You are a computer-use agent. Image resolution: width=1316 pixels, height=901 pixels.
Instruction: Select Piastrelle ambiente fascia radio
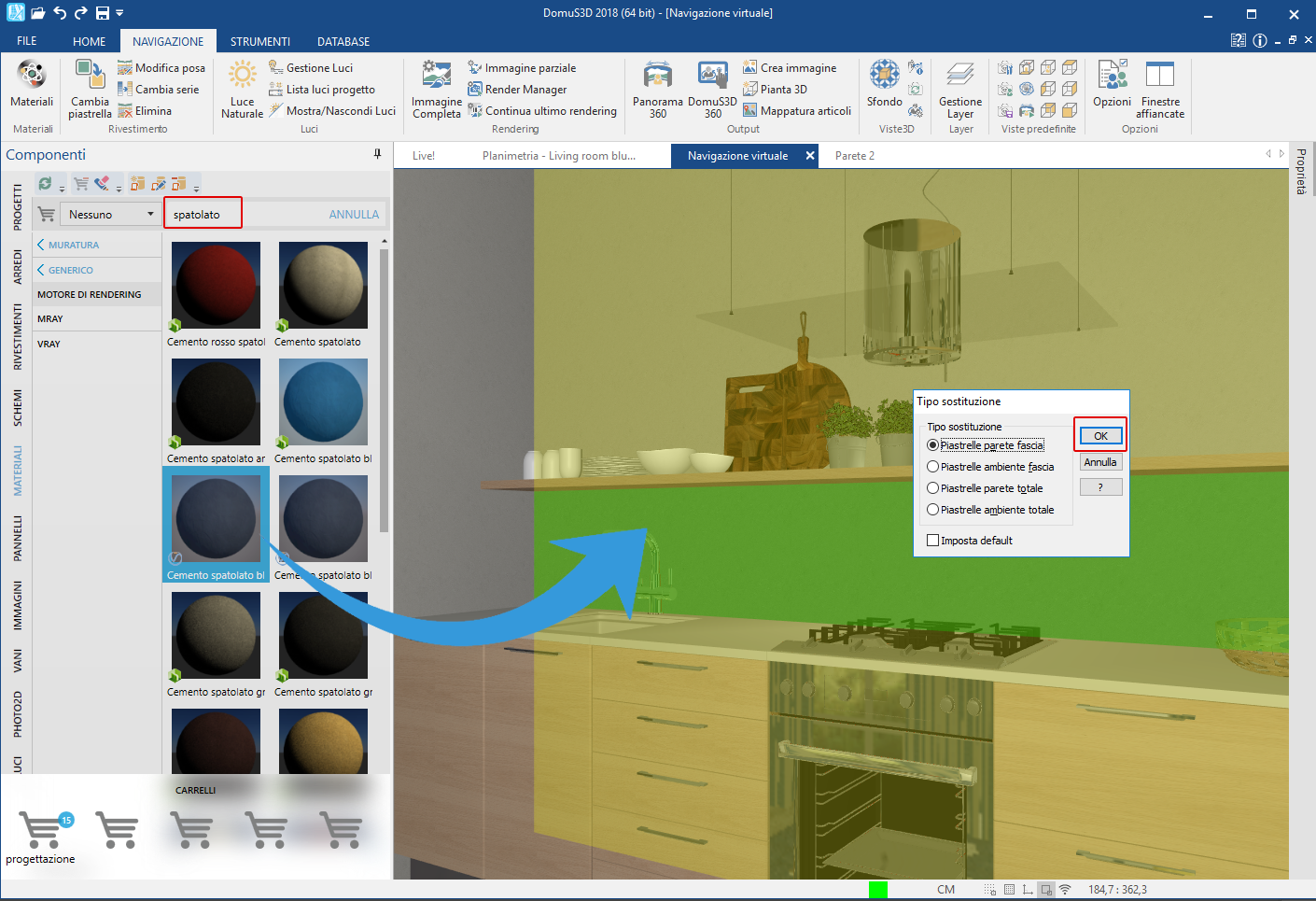click(x=932, y=467)
